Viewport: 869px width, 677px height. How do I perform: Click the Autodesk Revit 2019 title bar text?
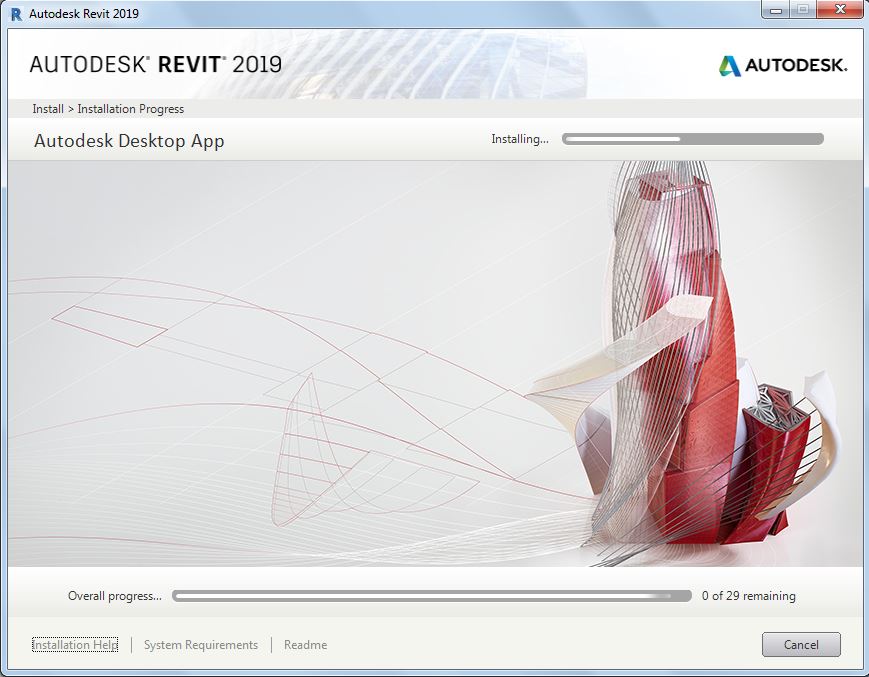85,13
